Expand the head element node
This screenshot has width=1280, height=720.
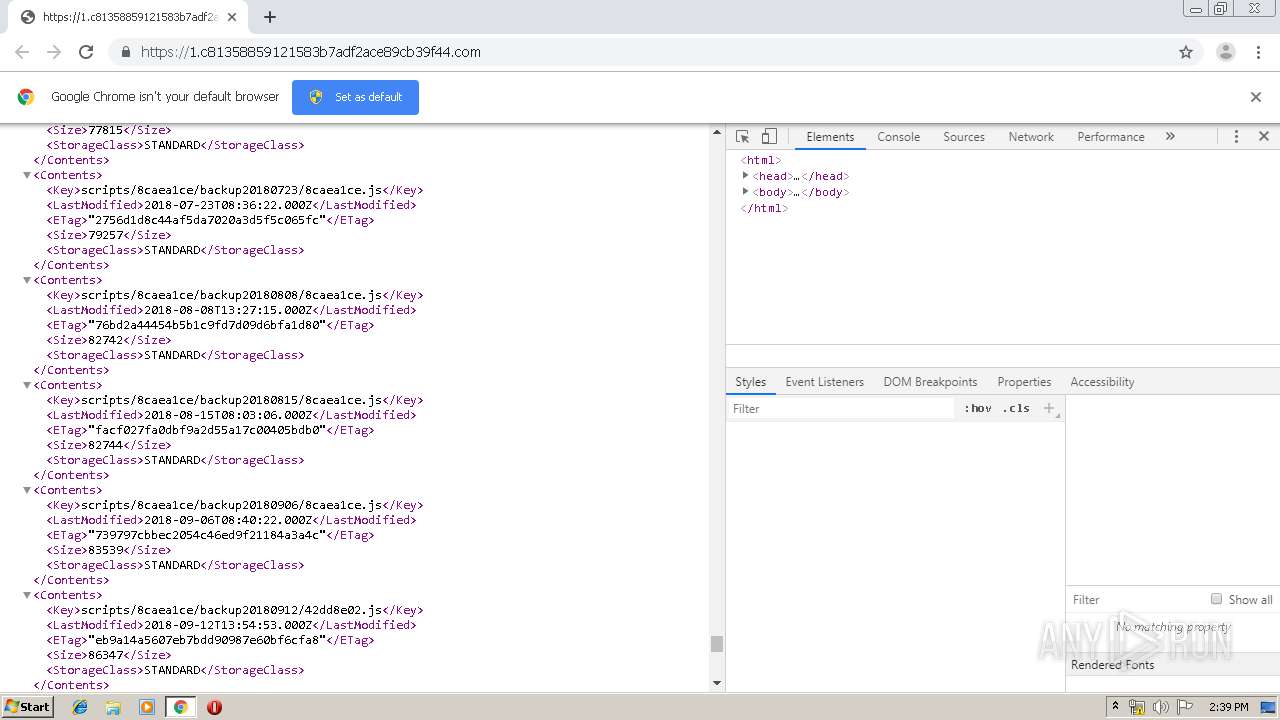coord(745,176)
